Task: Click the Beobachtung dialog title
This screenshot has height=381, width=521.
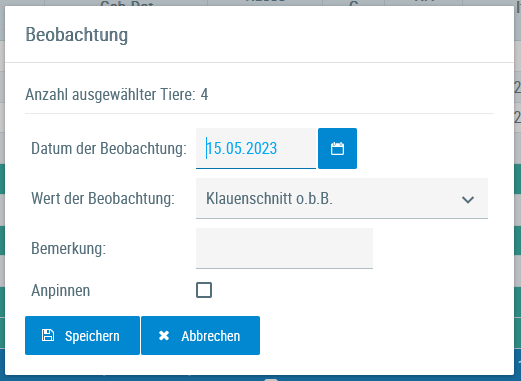Action: point(77,34)
